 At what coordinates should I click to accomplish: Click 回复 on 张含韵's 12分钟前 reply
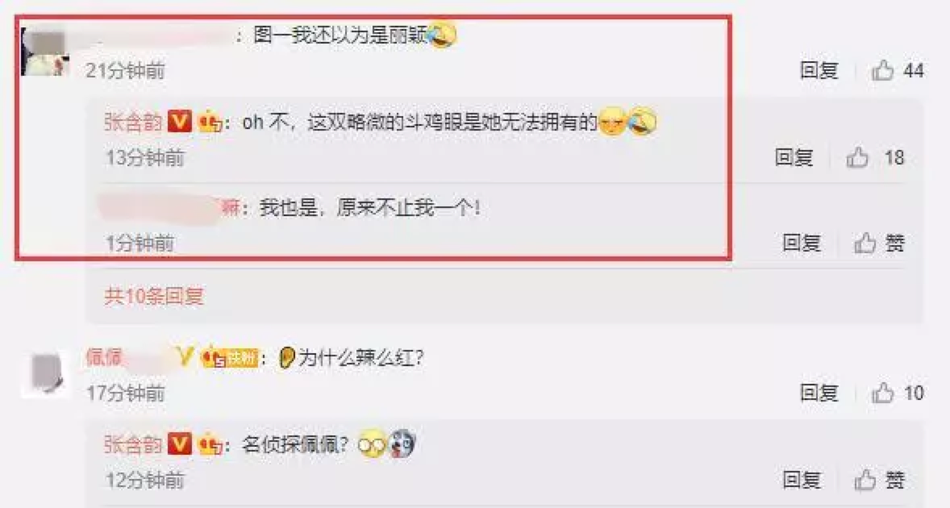(x=802, y=480)
